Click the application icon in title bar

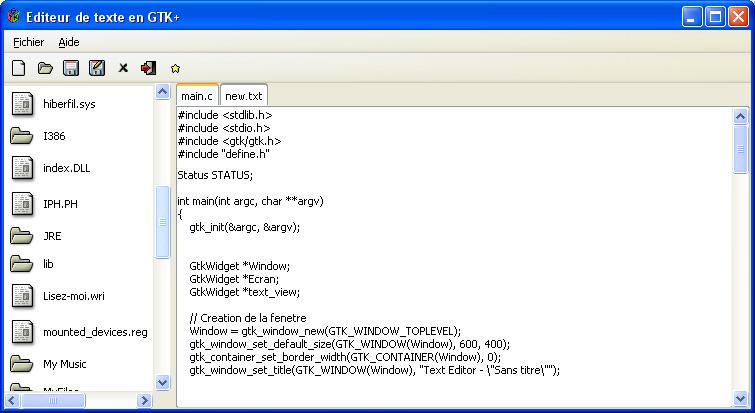point(13,16)
